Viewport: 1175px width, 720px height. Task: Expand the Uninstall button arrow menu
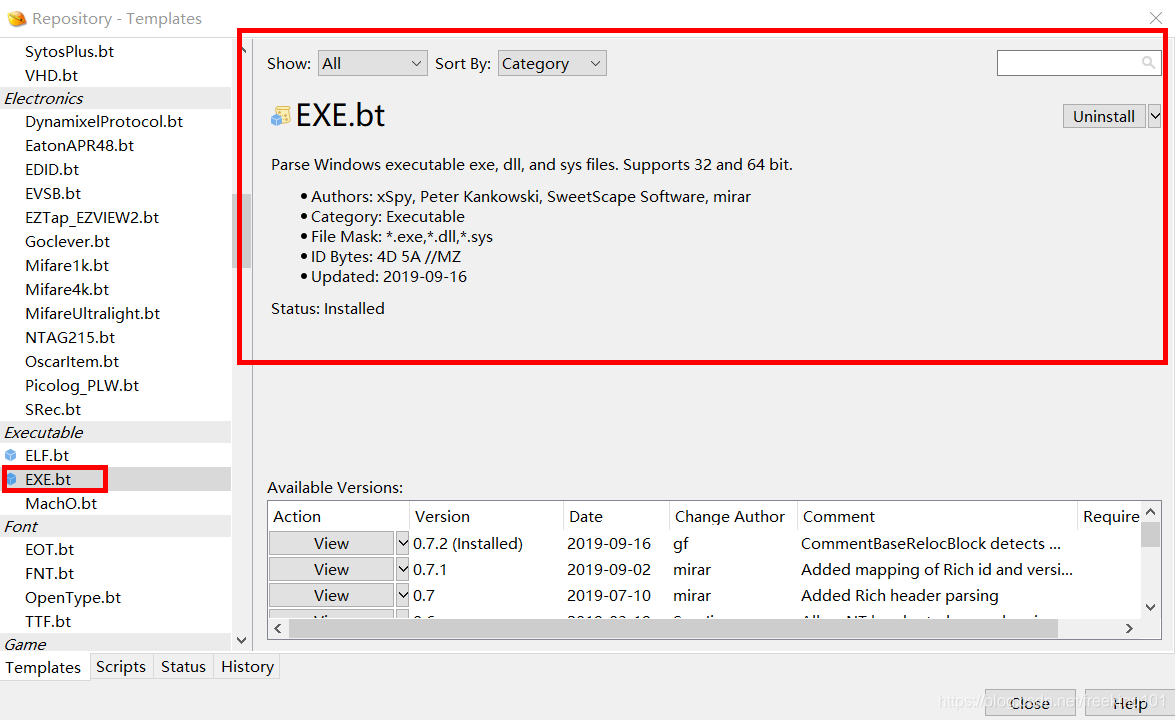[1155, 116]
